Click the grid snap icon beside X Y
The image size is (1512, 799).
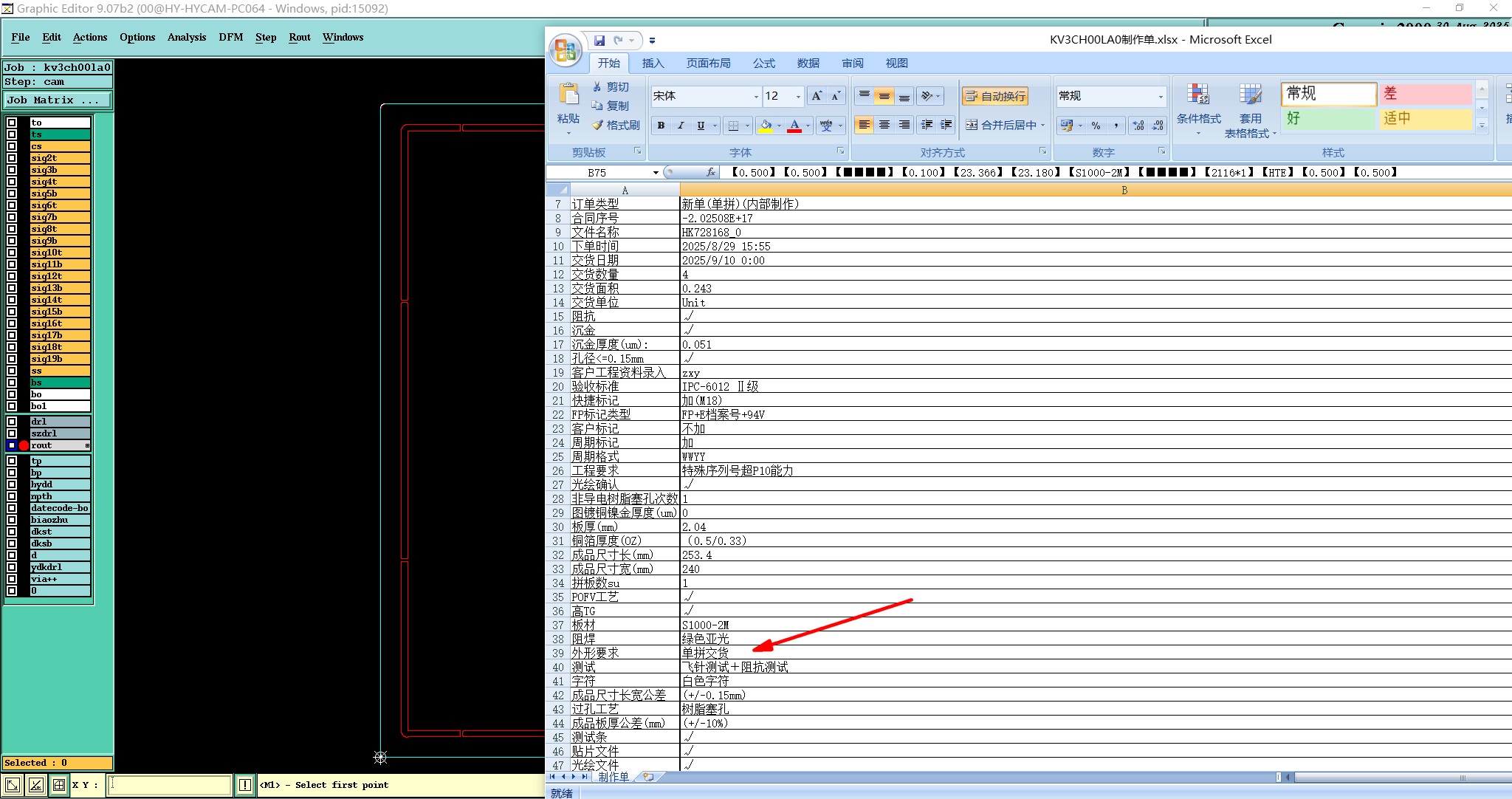(x=59, y=785)
